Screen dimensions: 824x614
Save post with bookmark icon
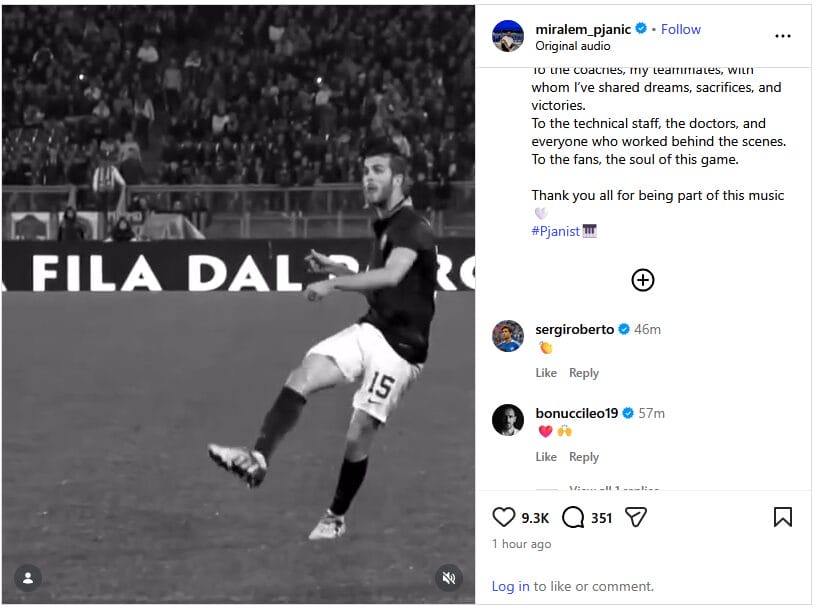(783, 517)
